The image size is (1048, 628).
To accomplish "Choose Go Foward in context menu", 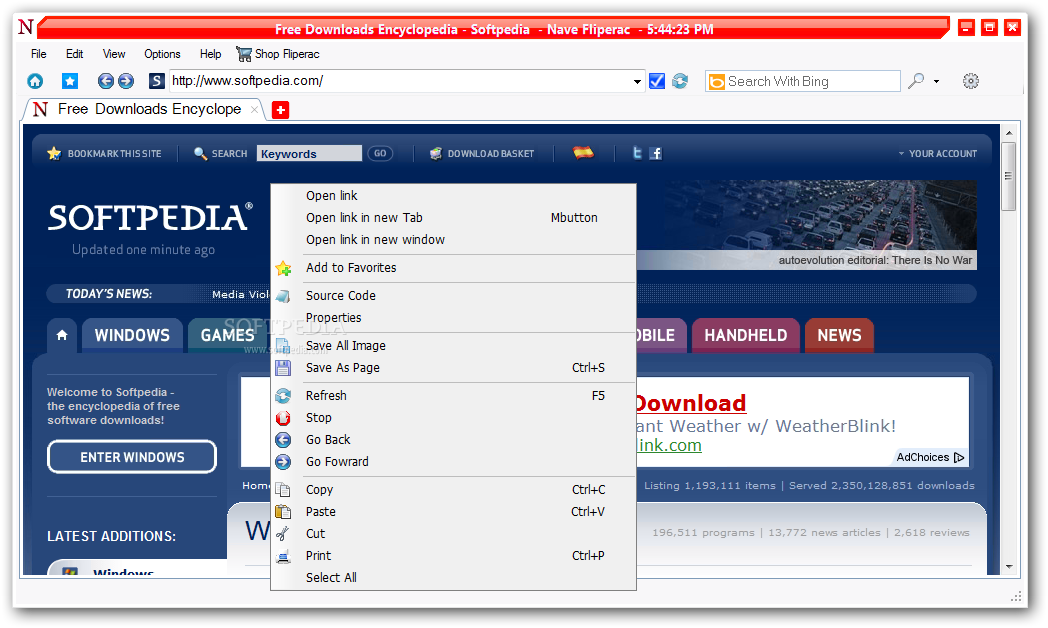I will coord(453,462).
